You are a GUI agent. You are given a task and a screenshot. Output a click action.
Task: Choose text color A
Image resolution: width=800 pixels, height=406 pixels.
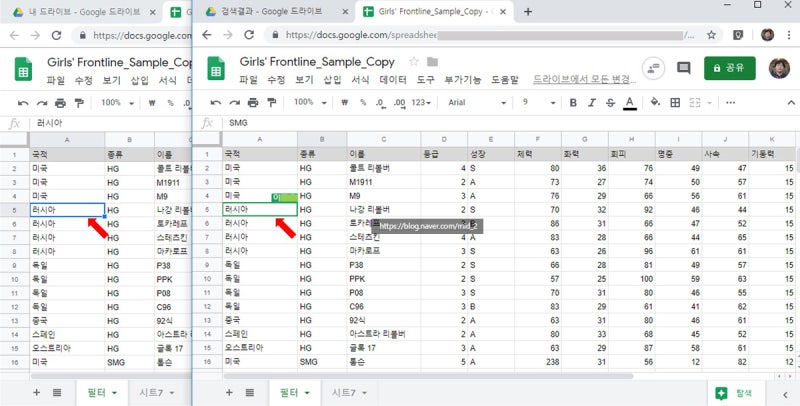pos(630,103)
